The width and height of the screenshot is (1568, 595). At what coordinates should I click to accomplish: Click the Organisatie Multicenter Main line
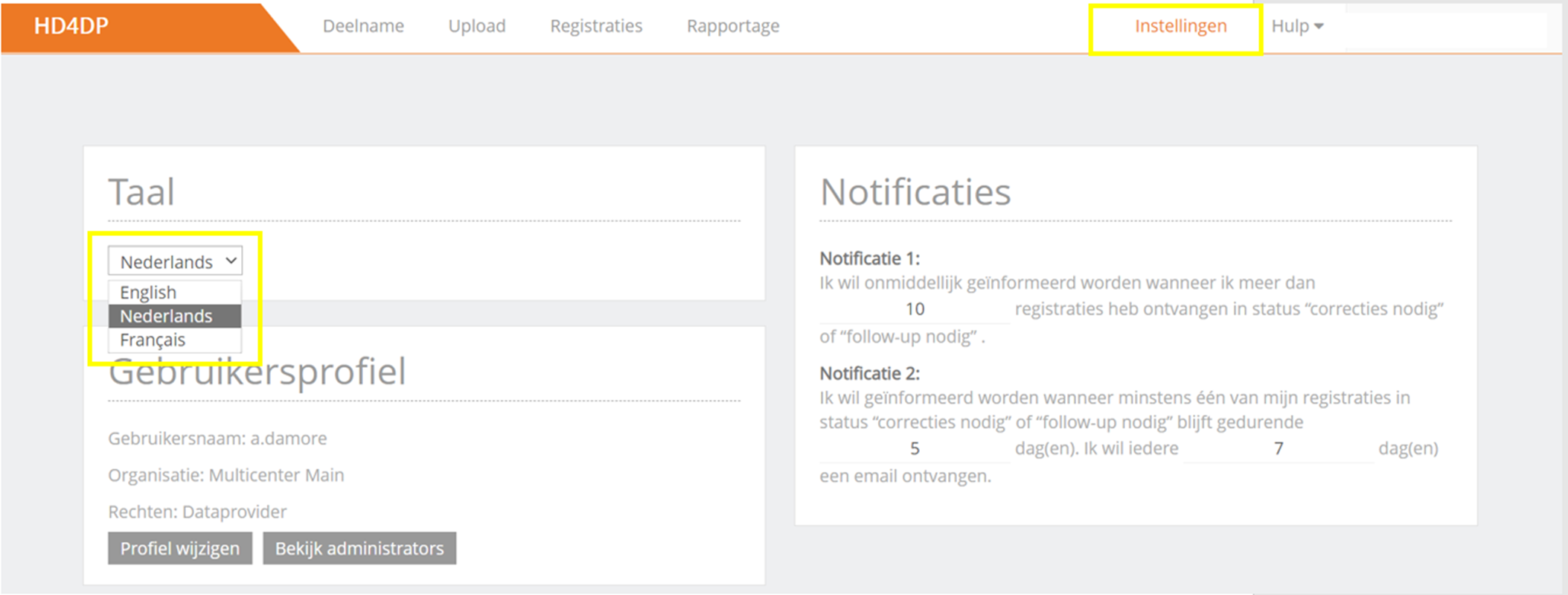point(225,475)
